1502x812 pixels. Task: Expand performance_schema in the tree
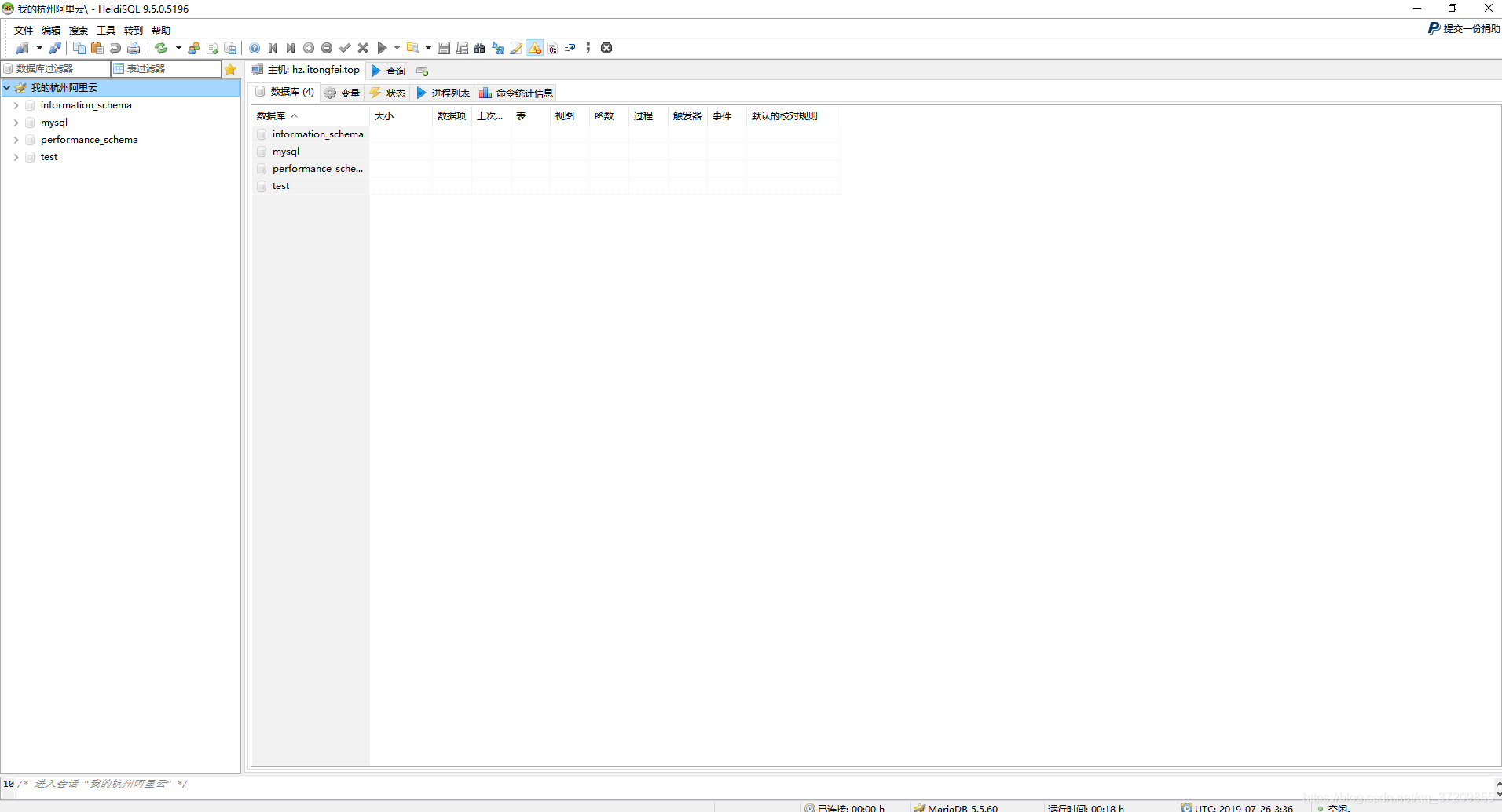[x=16, y=140]
